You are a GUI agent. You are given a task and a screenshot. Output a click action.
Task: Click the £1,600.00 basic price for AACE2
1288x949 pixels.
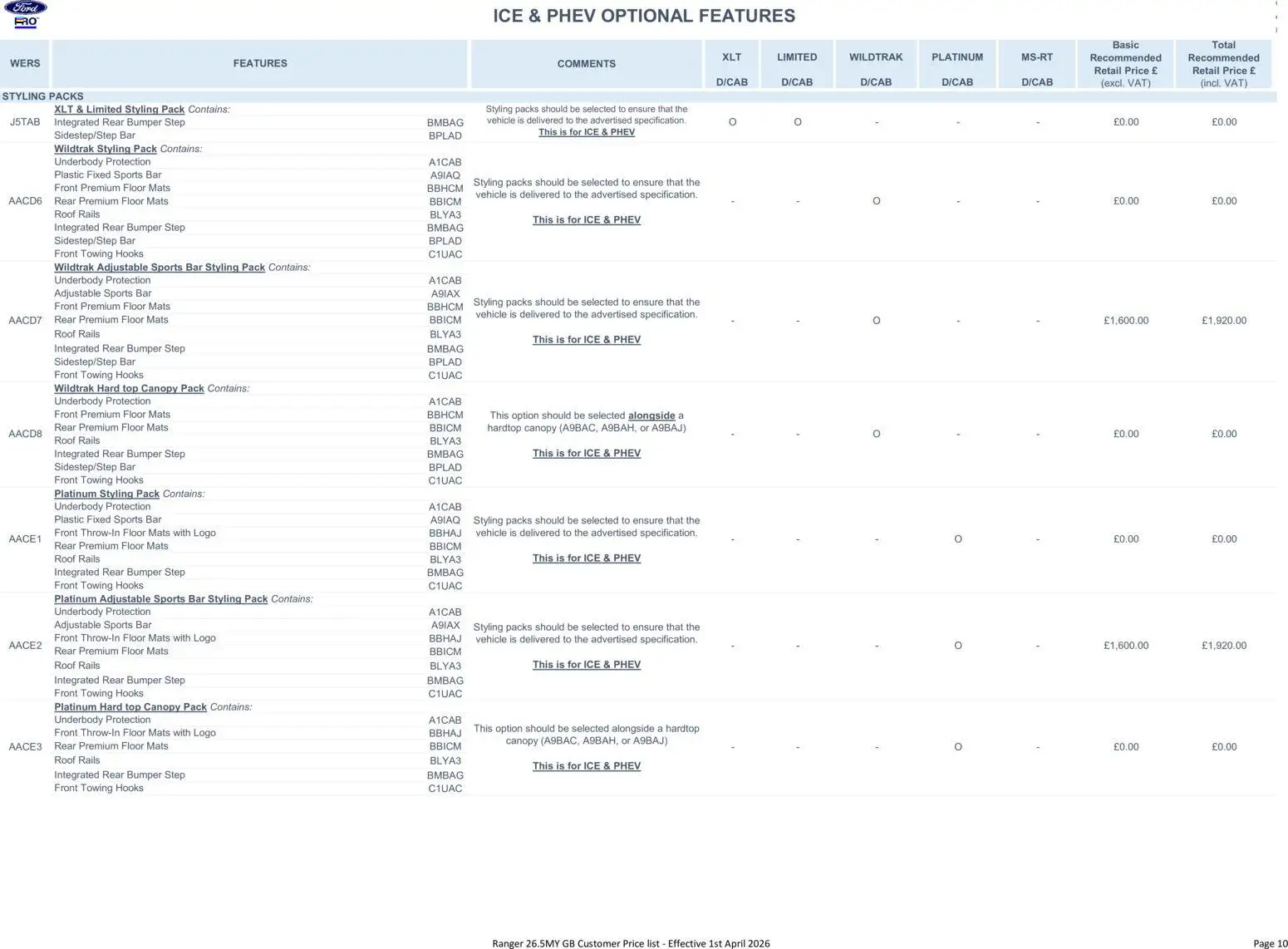click(x=1126, y=646)
